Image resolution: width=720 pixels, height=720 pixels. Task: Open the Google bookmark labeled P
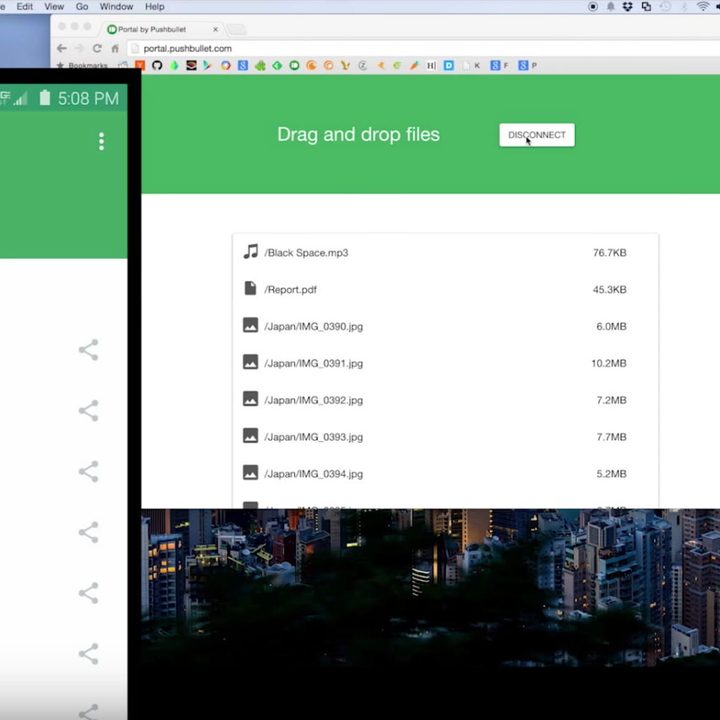[x=527, y=65]
